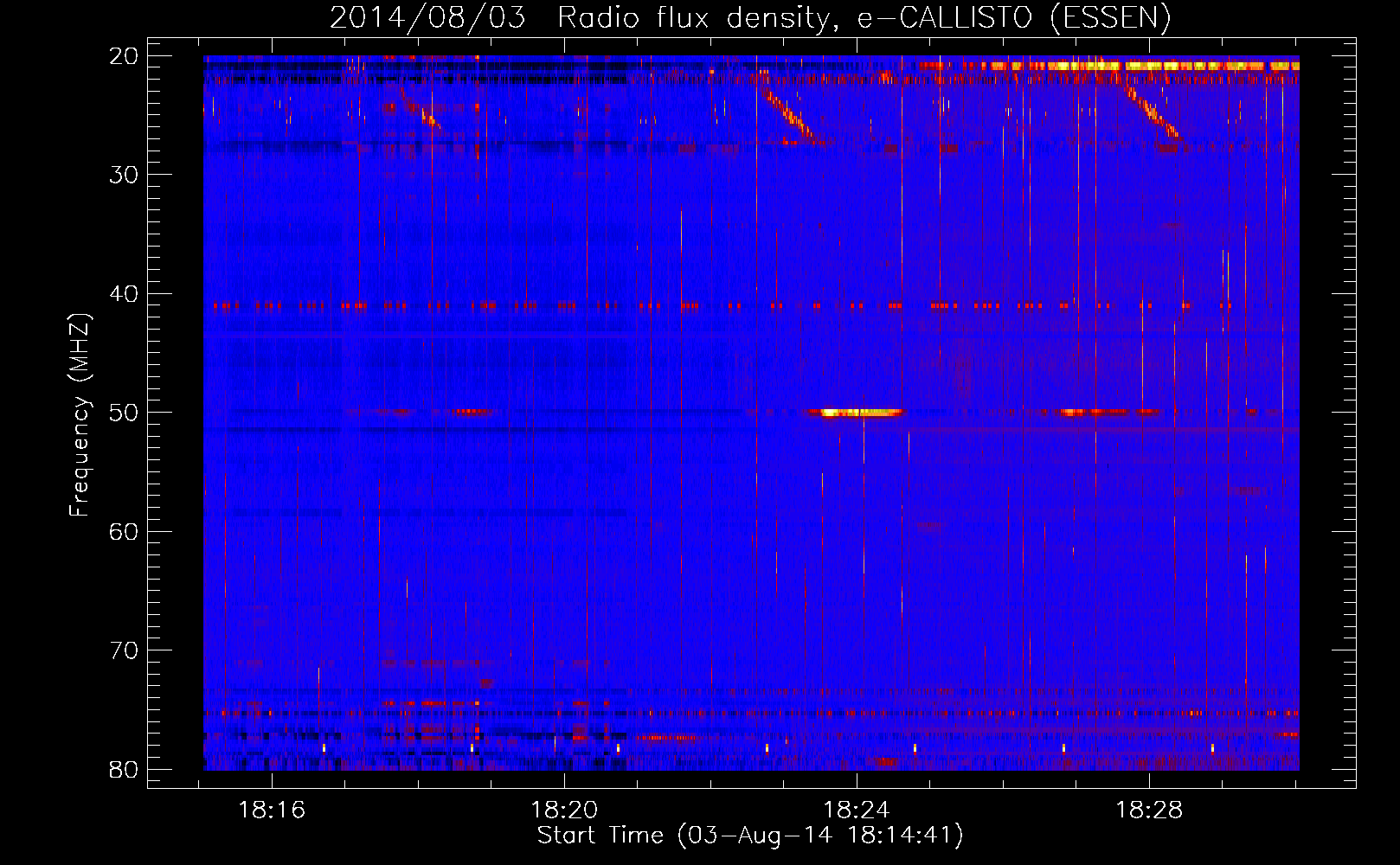Screen dimensions: 1400x865
Task: Click the red emission at 50 MHz near 18:27
Action: click(1109, 413)
